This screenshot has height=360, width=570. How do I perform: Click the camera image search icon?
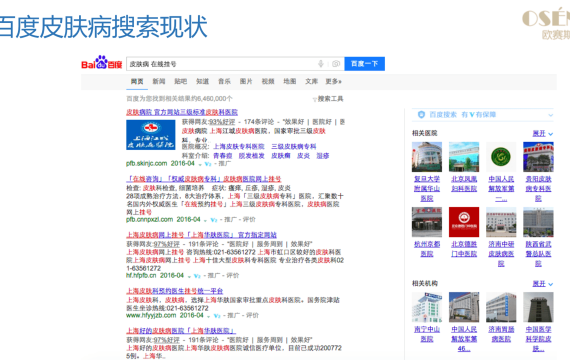pyautogui.click(x=336, y=64)
